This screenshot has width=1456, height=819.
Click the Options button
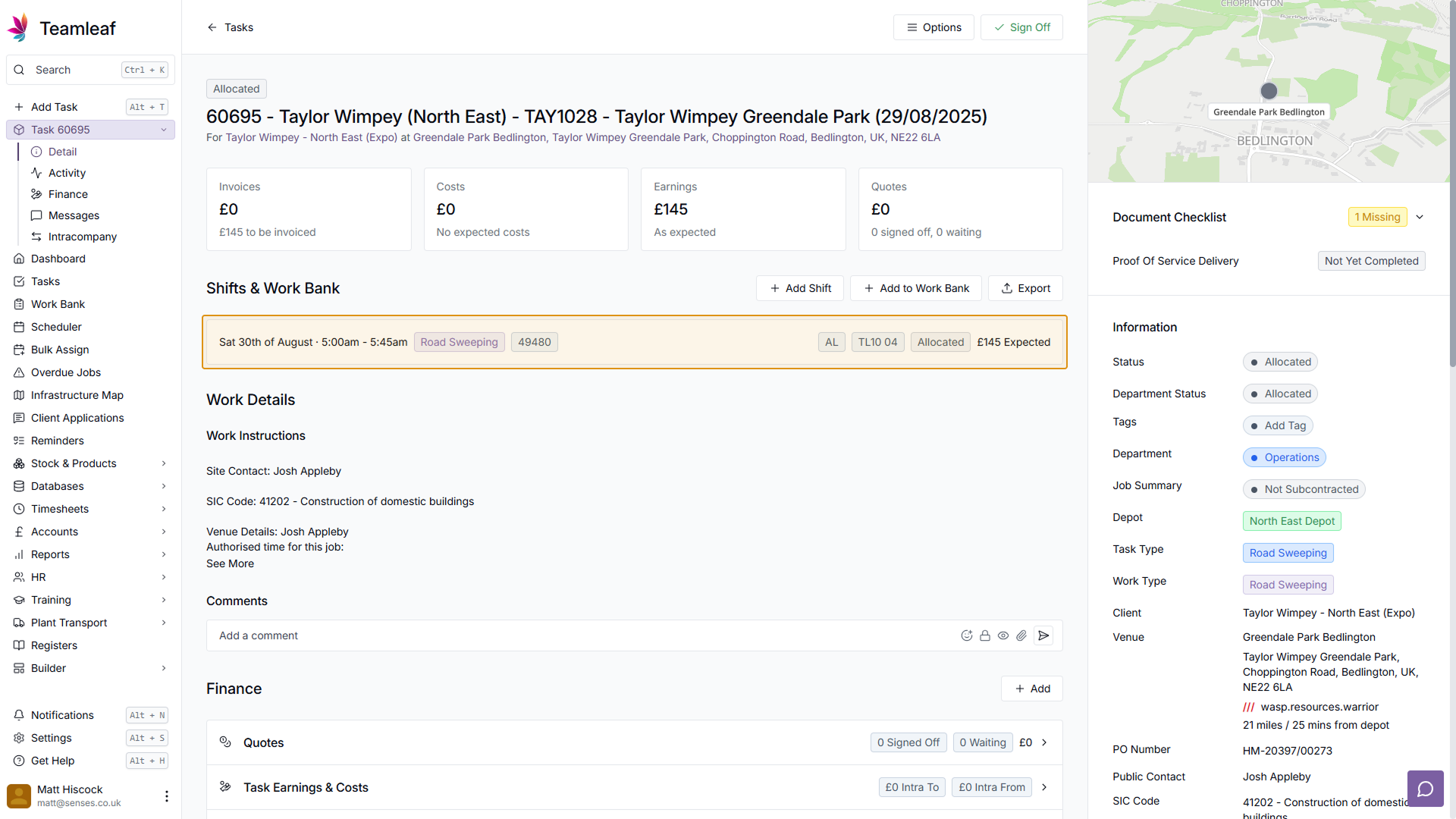(x=934, y=27)
